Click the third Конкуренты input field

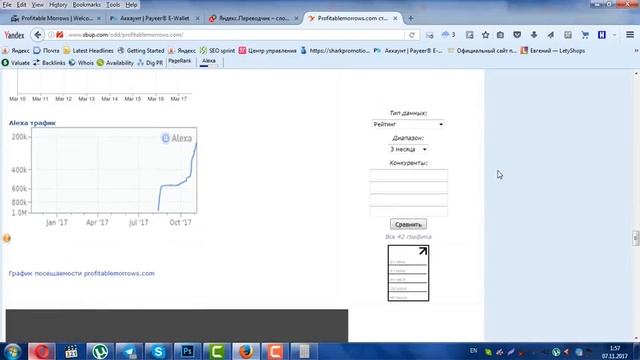[408, 200]
